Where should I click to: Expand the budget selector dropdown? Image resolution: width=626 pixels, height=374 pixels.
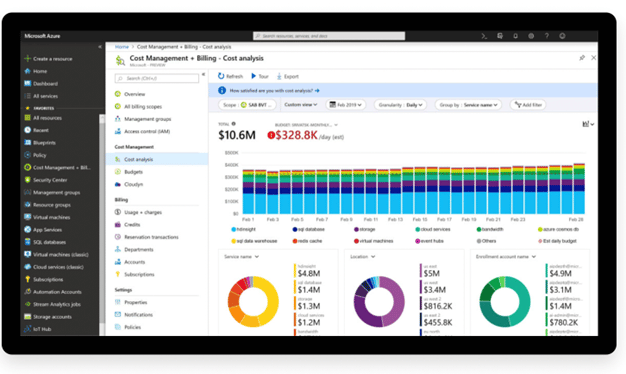click(336, 125)
